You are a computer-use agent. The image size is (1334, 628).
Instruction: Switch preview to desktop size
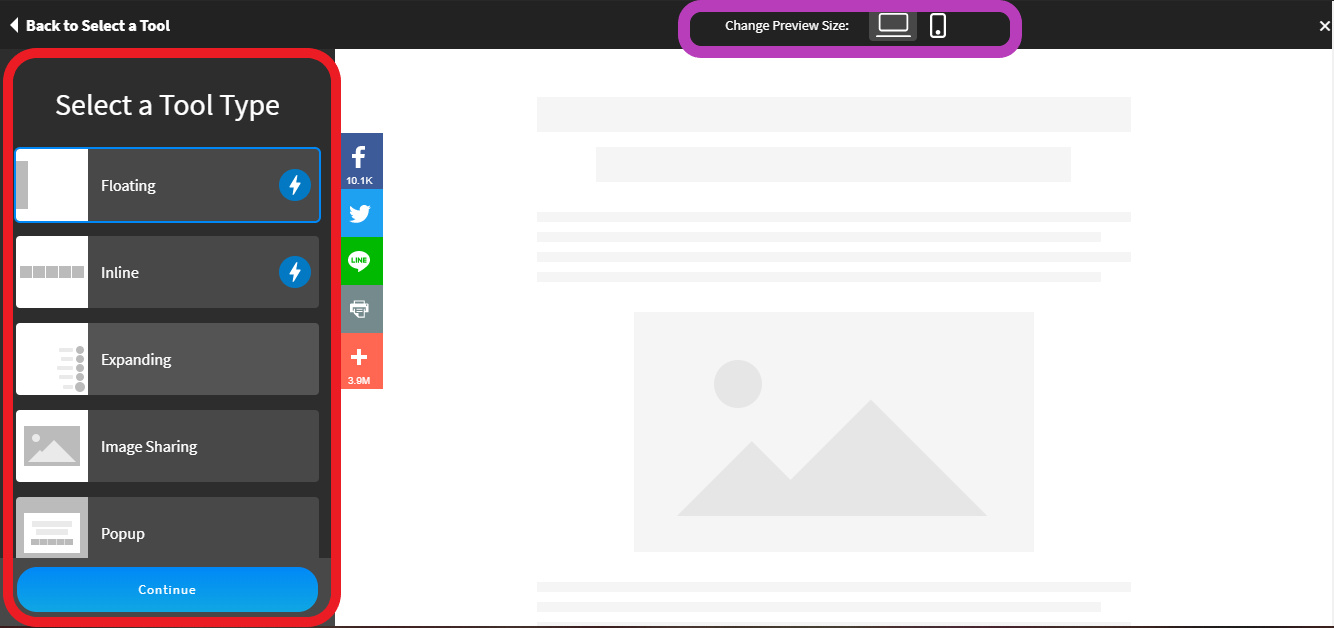(x=893, y=25)
